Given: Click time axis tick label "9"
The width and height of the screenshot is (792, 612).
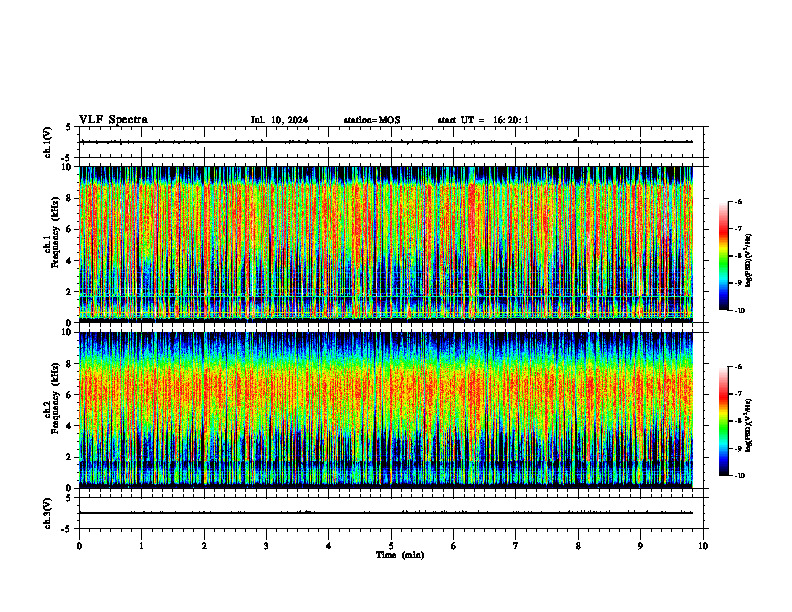Looking at the screenshot, I should point(640,546).
